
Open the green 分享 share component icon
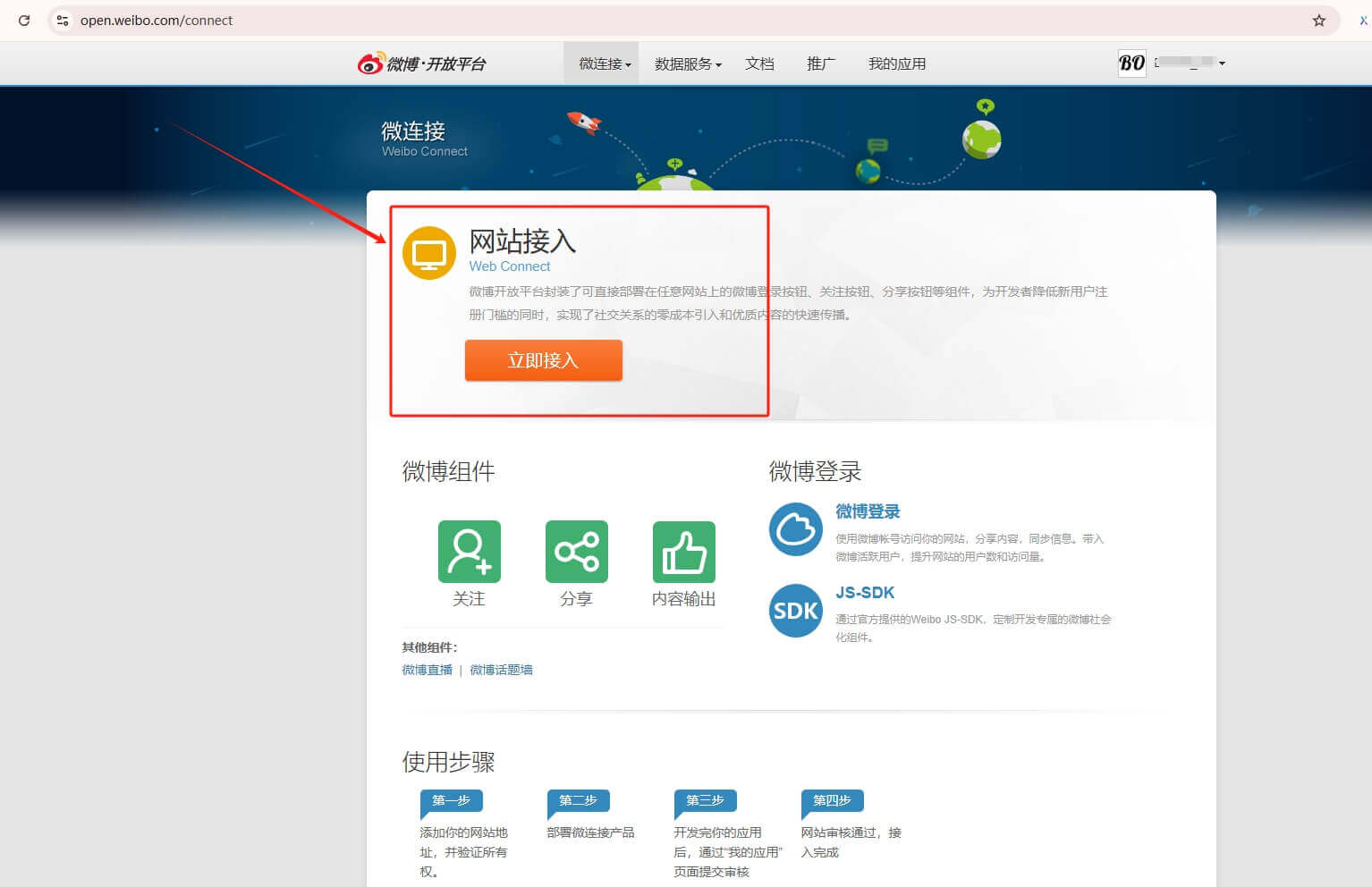[x=576, y=552]
